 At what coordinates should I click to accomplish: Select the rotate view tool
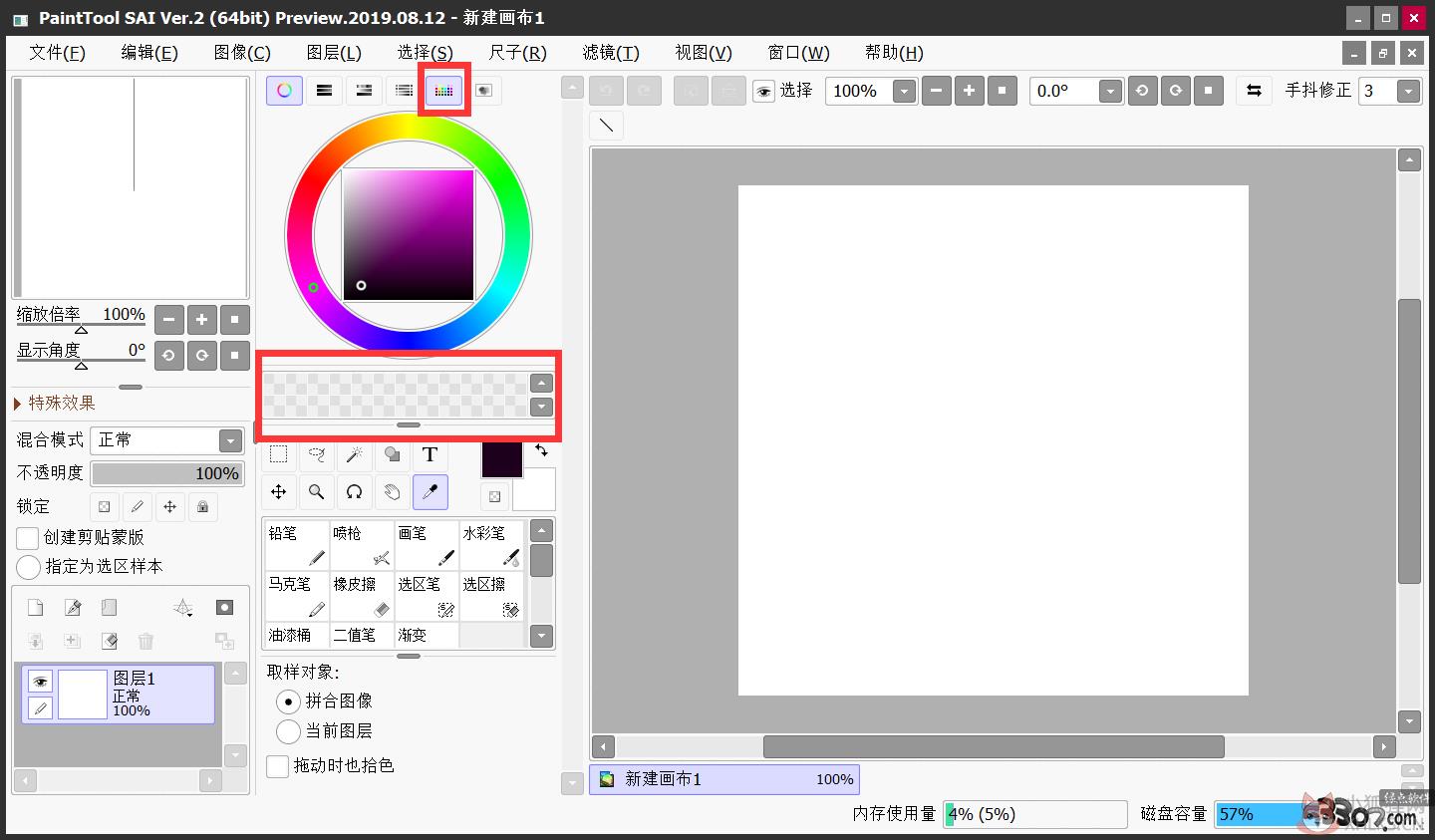[x=354, y=491]
